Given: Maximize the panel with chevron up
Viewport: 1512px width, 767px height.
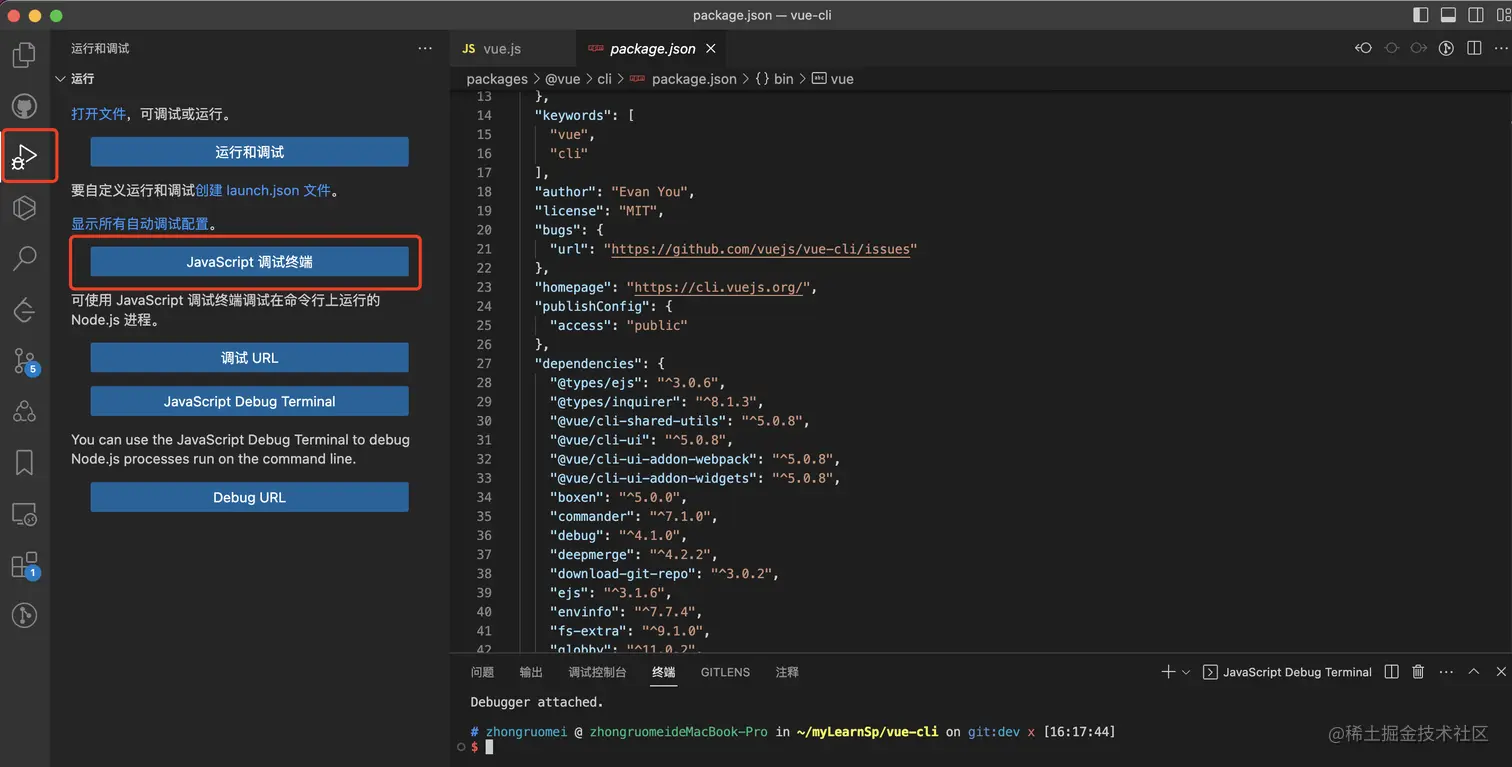Looking at the screenshot, I should 1473,672.
